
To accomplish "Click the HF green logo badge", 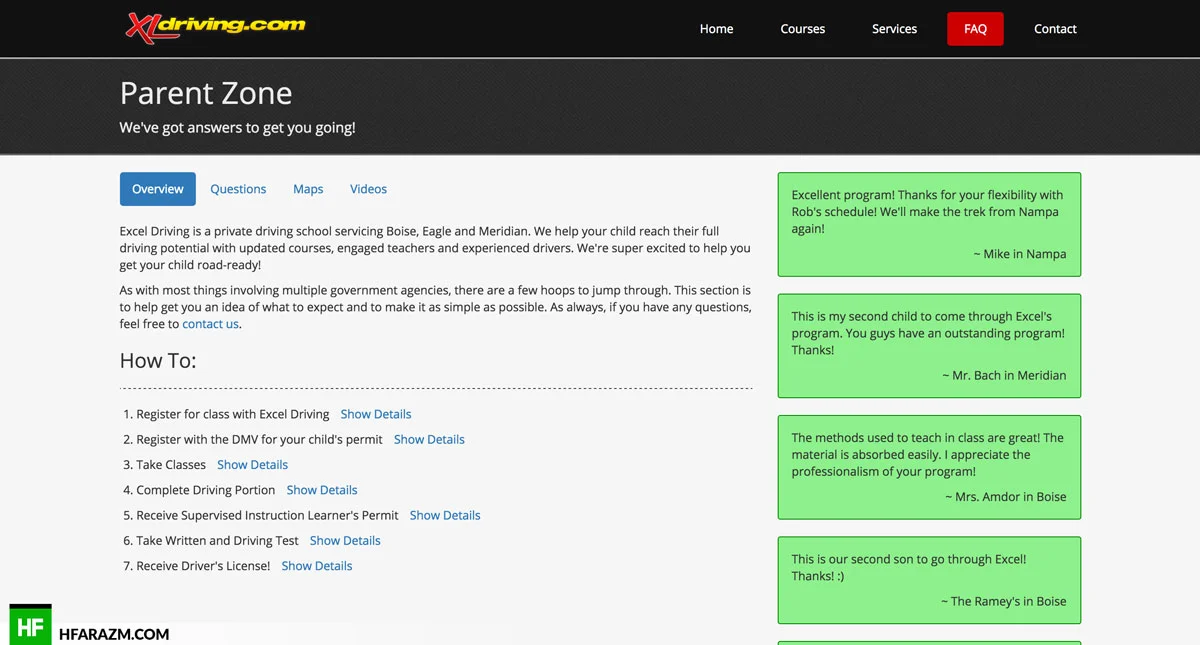I will pyautogui.click(x=30, y=625).
